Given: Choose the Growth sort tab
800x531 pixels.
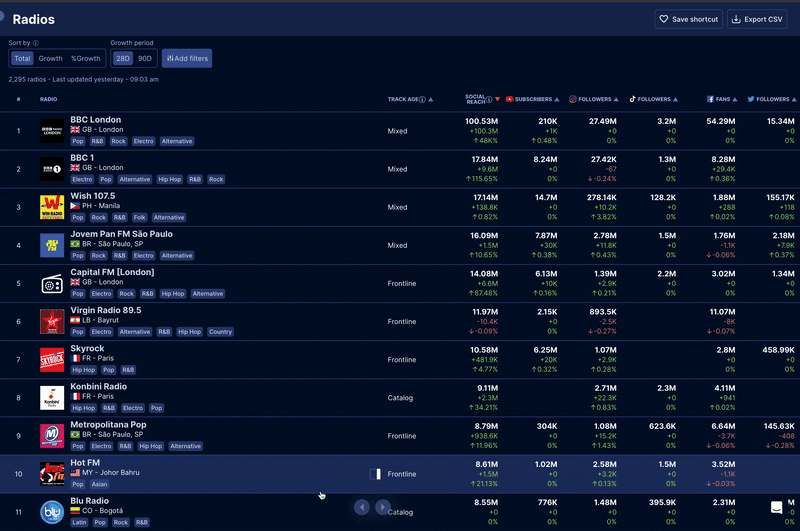Looking at the screenshot, I should (50, 59).
